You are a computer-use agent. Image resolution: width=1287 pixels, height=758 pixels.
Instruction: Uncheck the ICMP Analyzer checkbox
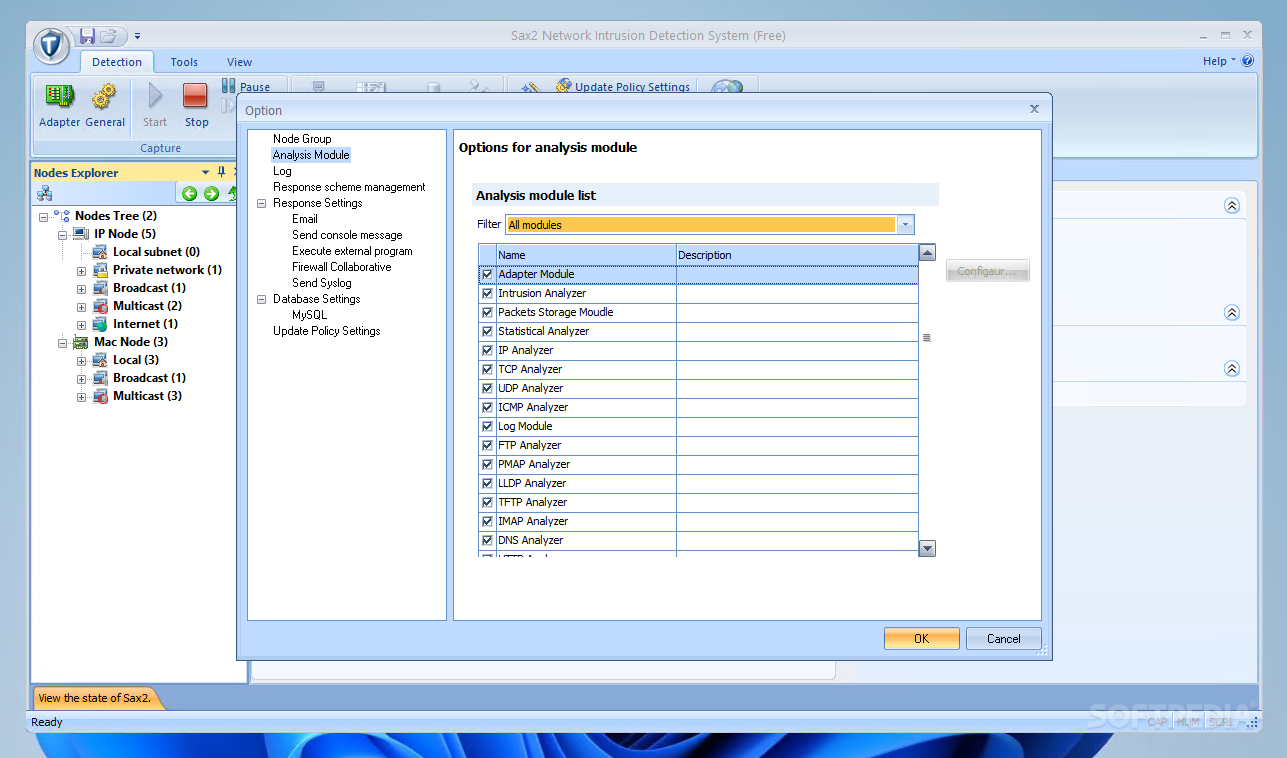pyautogui.click(x=487, y=407)
